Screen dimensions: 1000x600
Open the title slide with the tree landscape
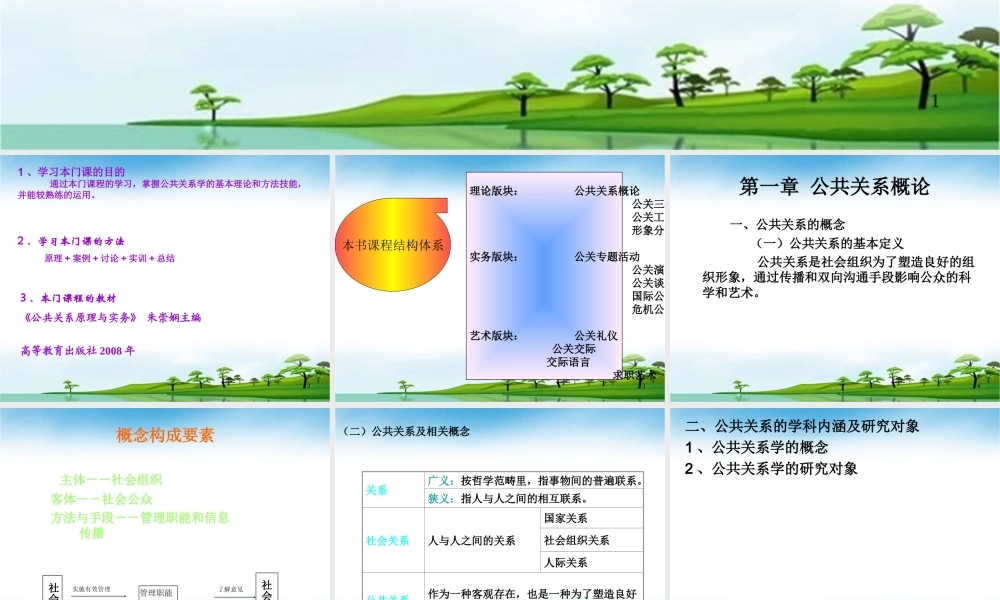(500, 75)
